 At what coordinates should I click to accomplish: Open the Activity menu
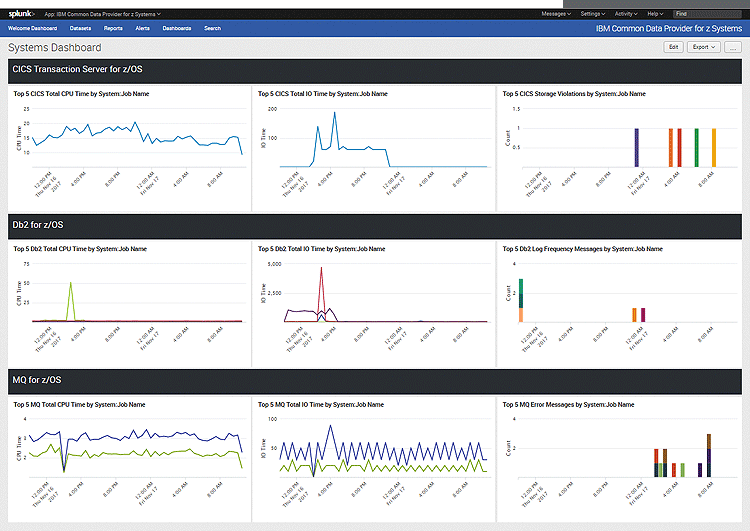(x=626, y=14)
